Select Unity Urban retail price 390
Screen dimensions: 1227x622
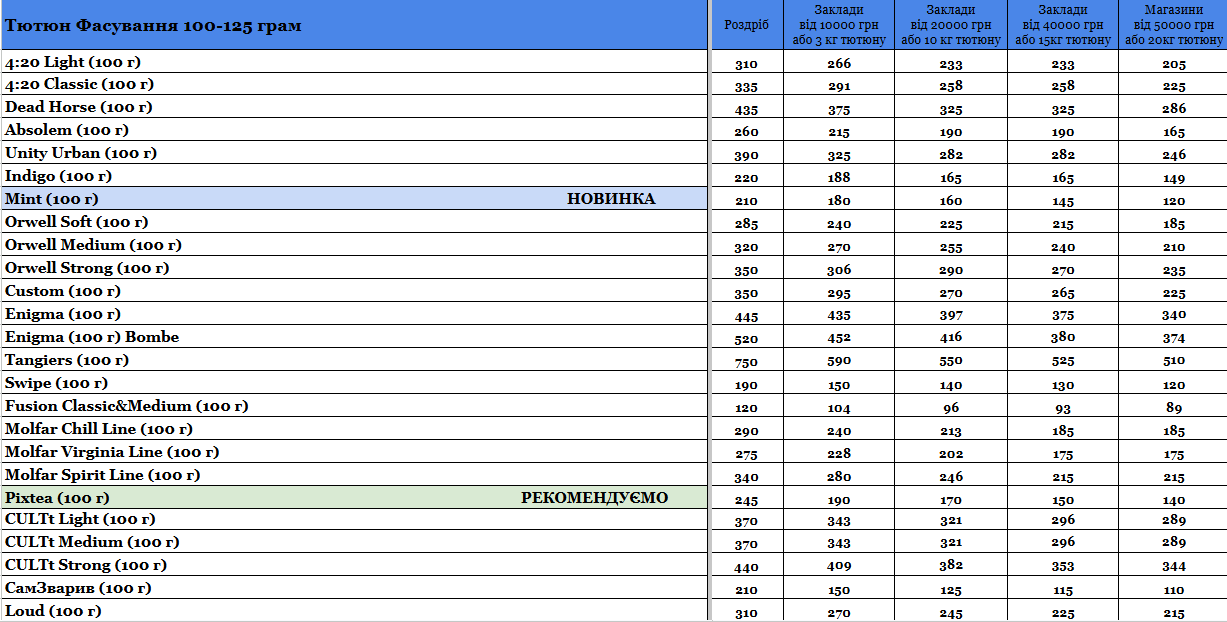point(746,154)
